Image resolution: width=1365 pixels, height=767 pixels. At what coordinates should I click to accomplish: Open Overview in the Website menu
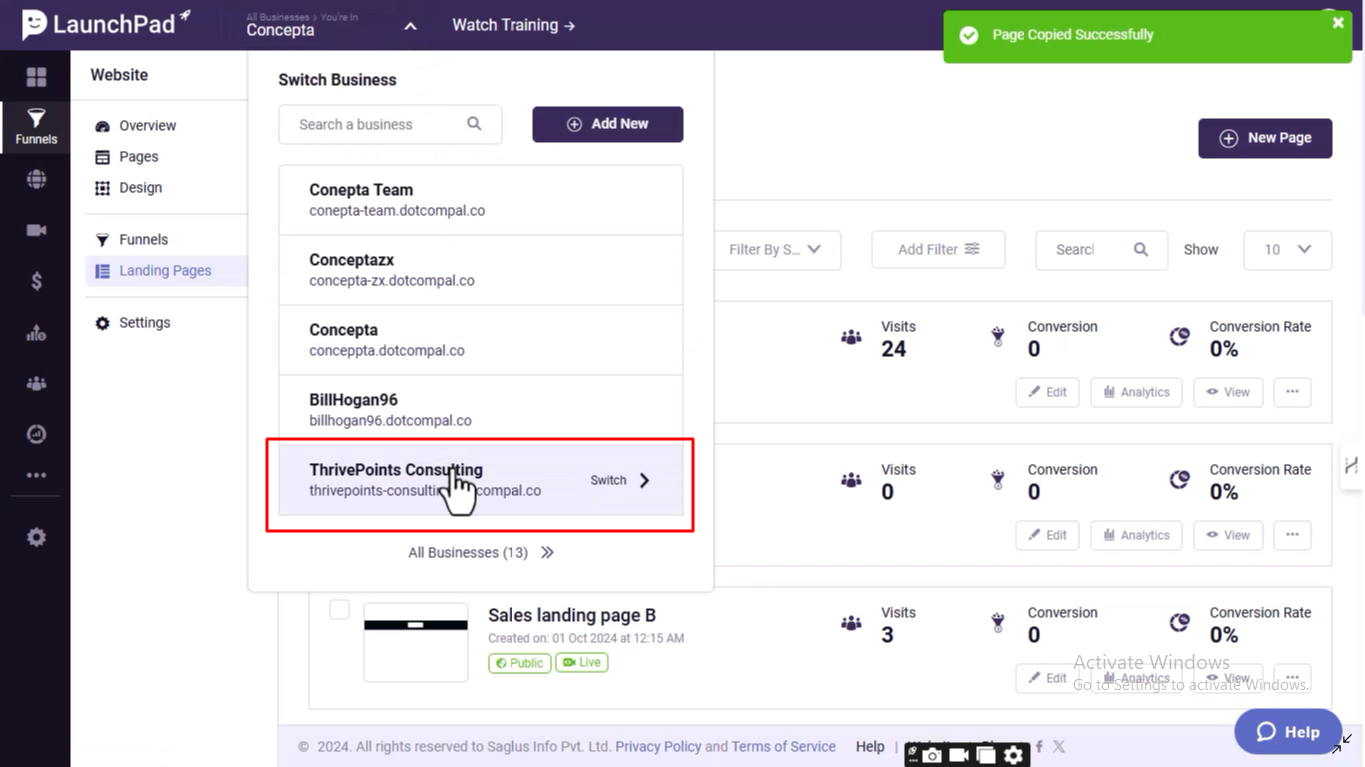147,126
